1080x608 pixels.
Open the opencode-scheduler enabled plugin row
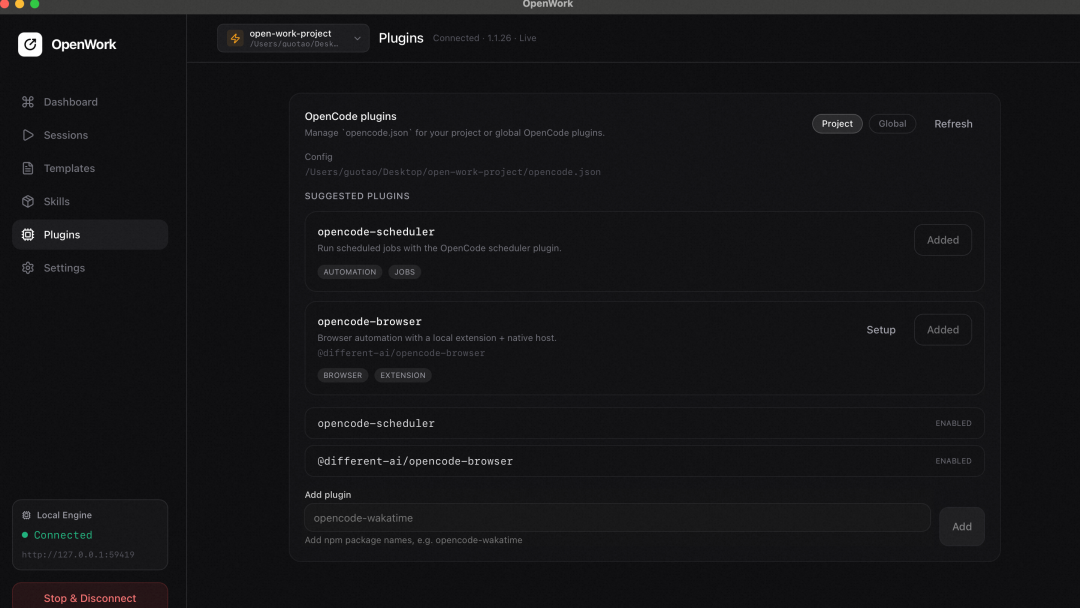pos(644,423)
